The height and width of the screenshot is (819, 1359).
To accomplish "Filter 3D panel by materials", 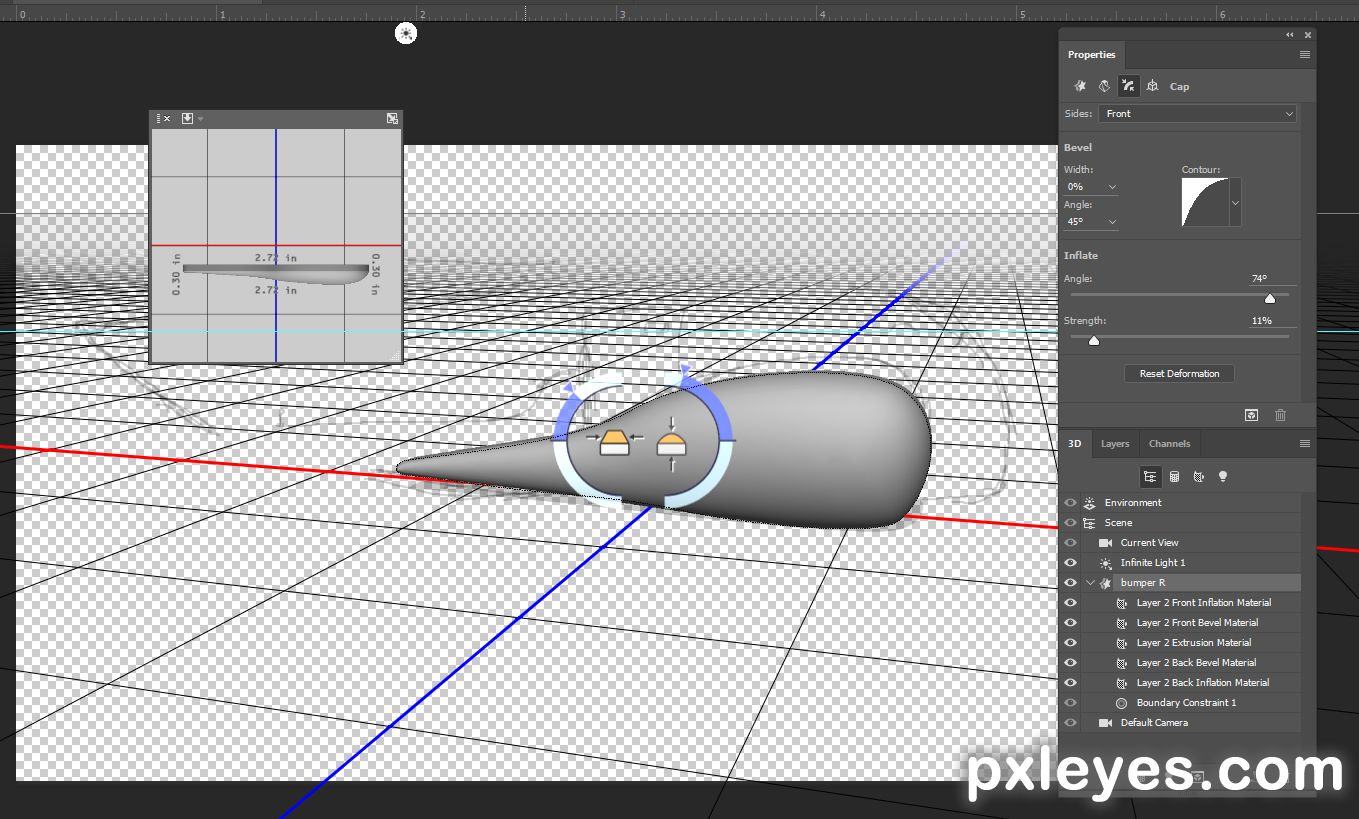I will [x=1198, y=477].
